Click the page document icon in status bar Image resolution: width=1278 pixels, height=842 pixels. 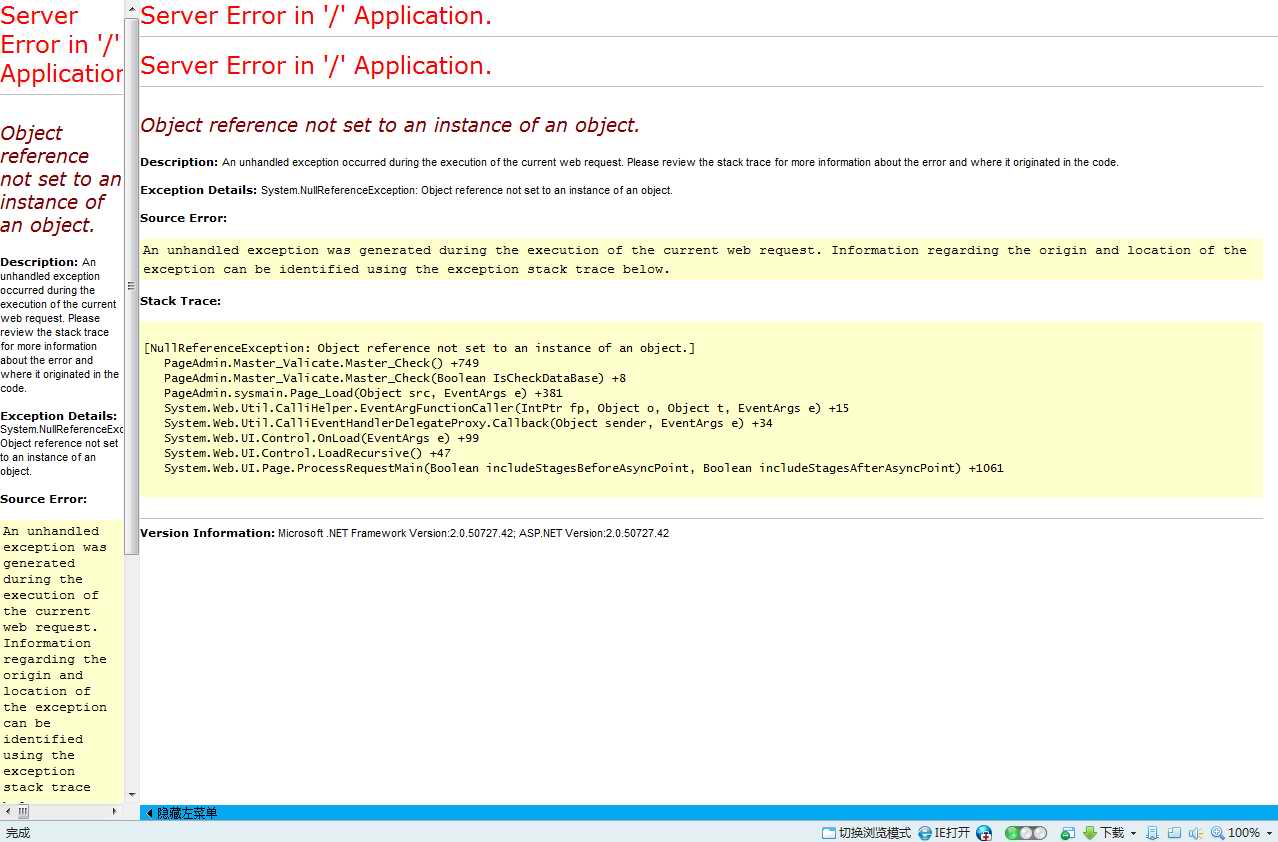(1152, 833)
